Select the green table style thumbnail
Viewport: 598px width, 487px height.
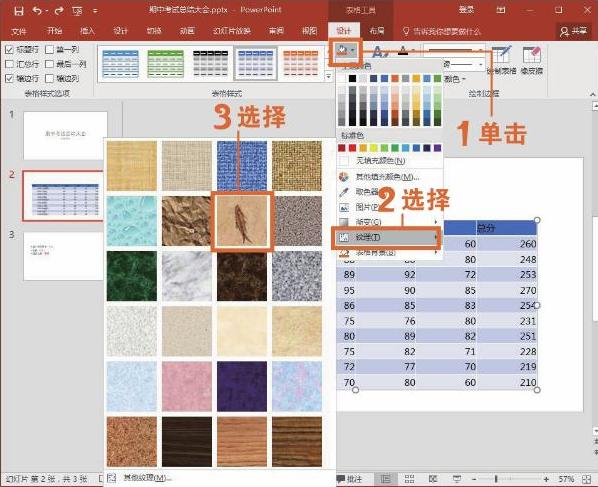coord(166,64)
